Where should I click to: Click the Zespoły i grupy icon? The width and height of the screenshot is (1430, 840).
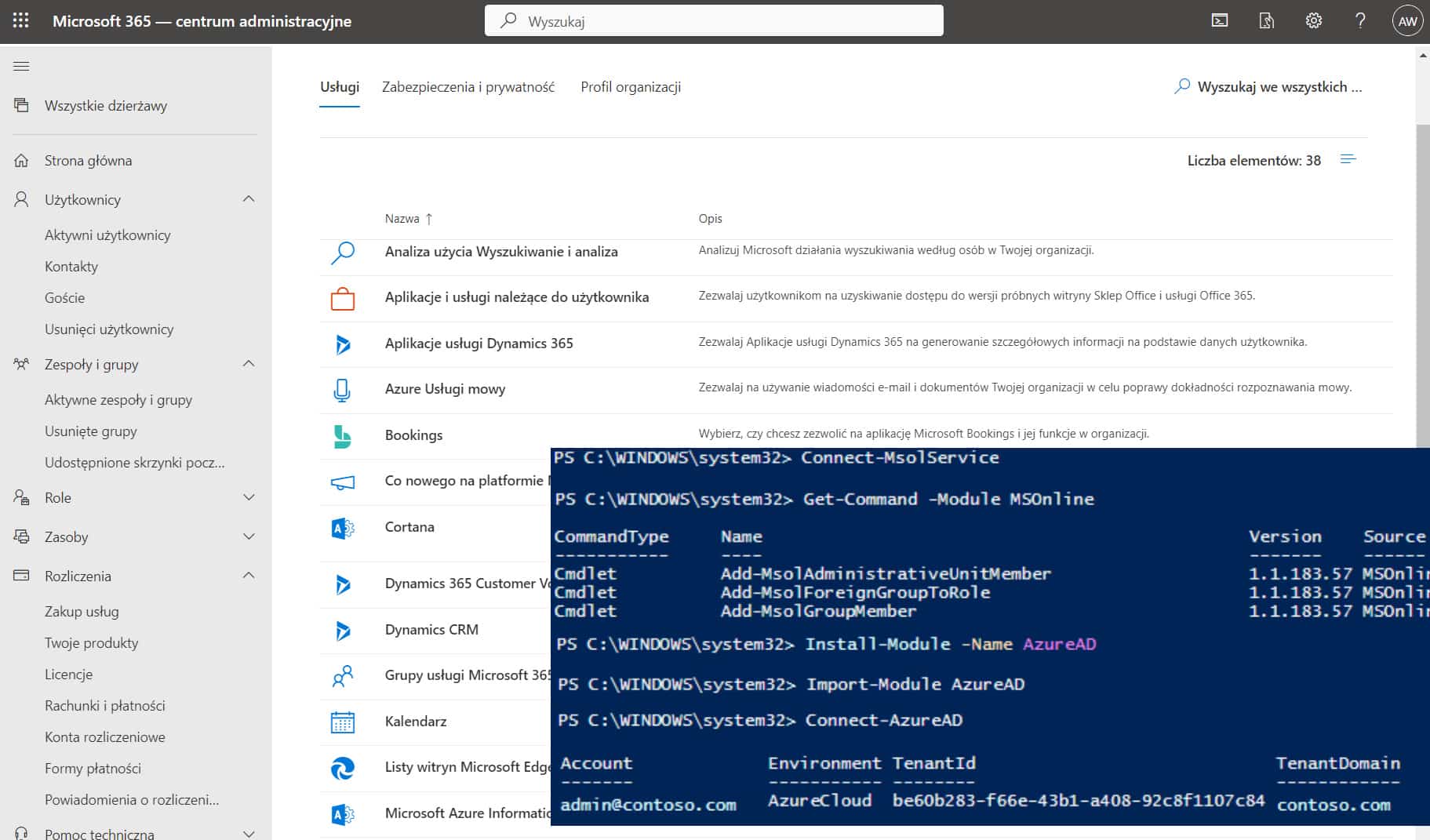point(21,364)
